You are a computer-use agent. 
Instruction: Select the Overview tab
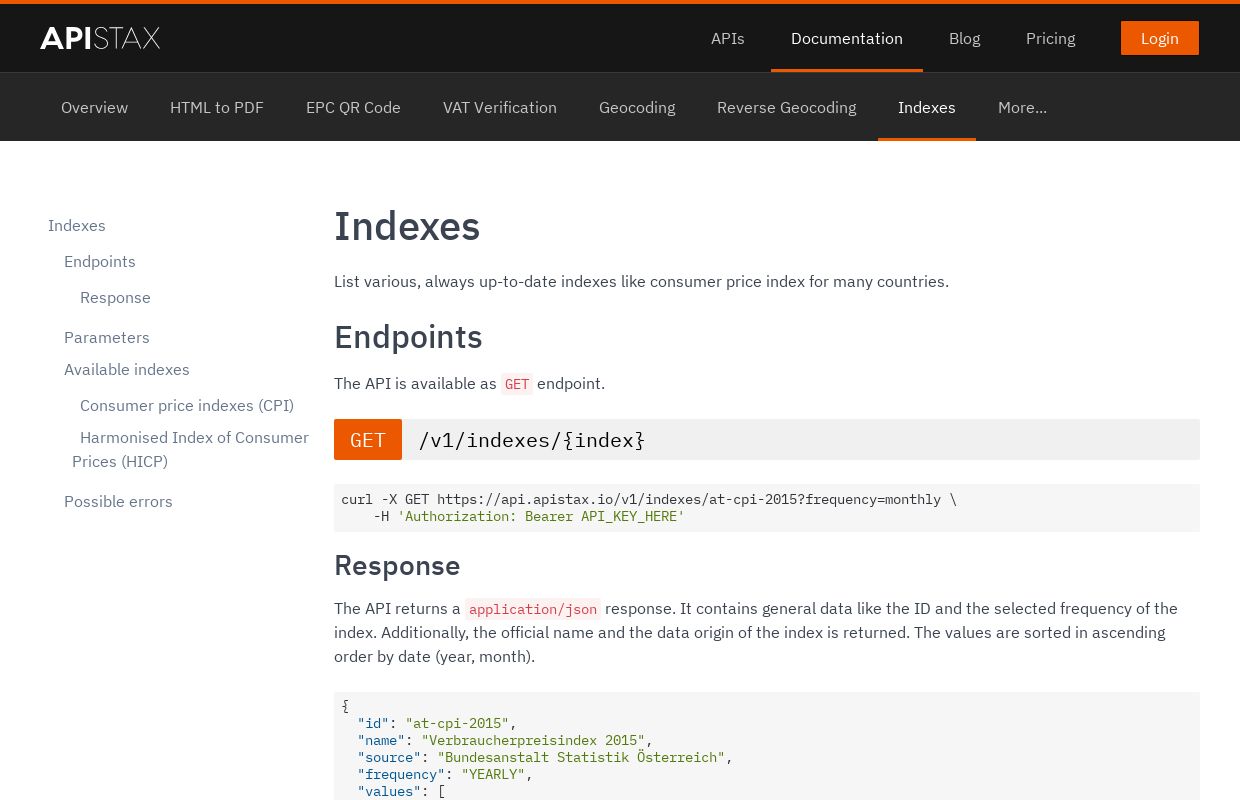point(94,107)
